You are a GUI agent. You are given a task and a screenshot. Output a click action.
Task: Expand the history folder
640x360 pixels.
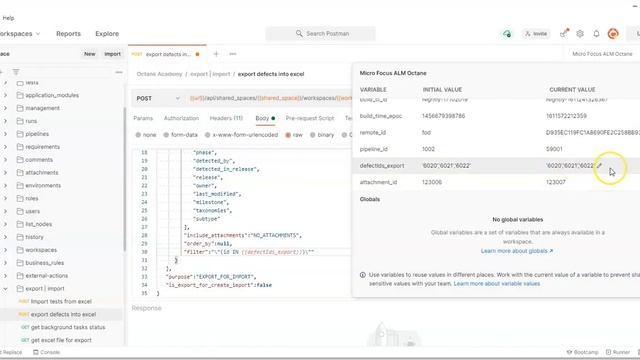click(x=5, y=237)
